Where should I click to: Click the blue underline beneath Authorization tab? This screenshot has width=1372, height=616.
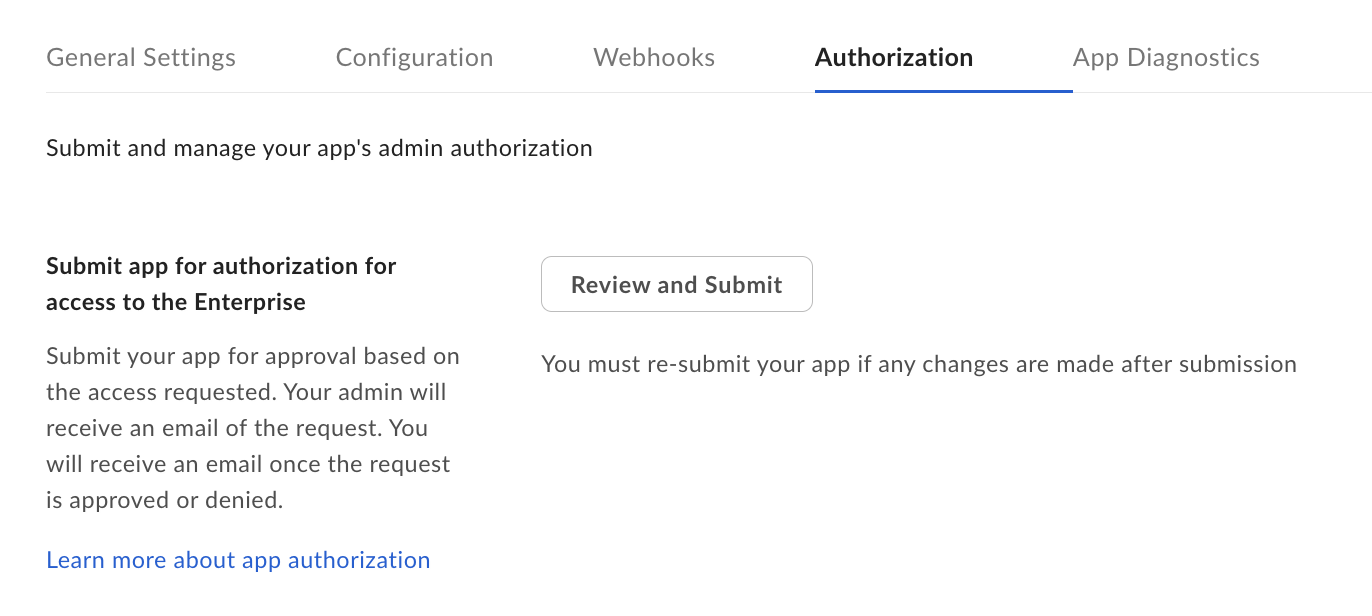pyautogui.click(x=943, y=91)
